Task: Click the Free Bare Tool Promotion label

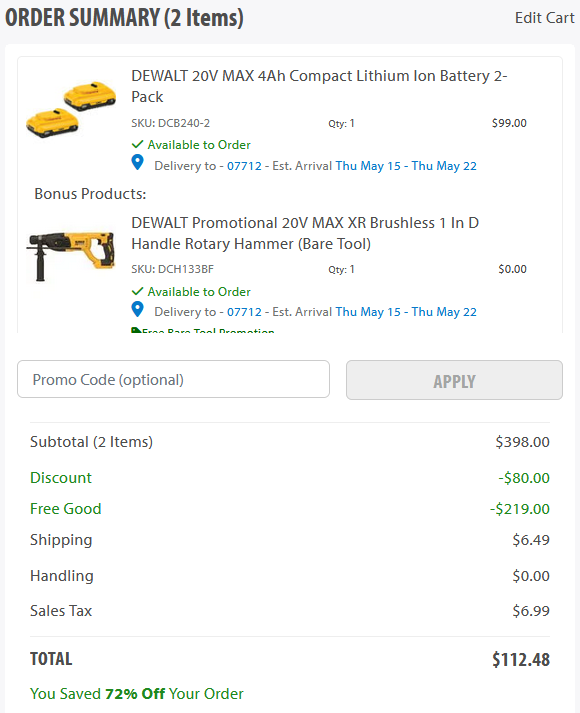Action: (208, 330)
